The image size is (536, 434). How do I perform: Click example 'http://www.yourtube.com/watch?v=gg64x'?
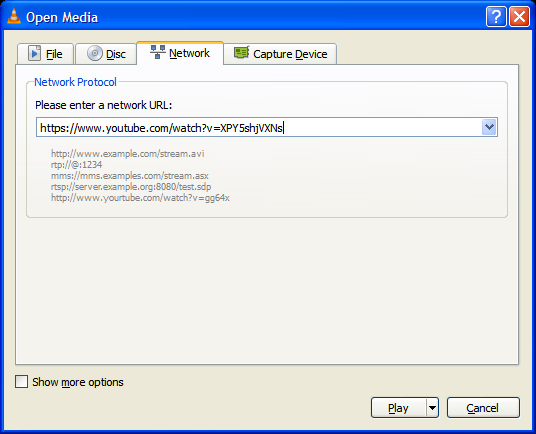(140, 198)
